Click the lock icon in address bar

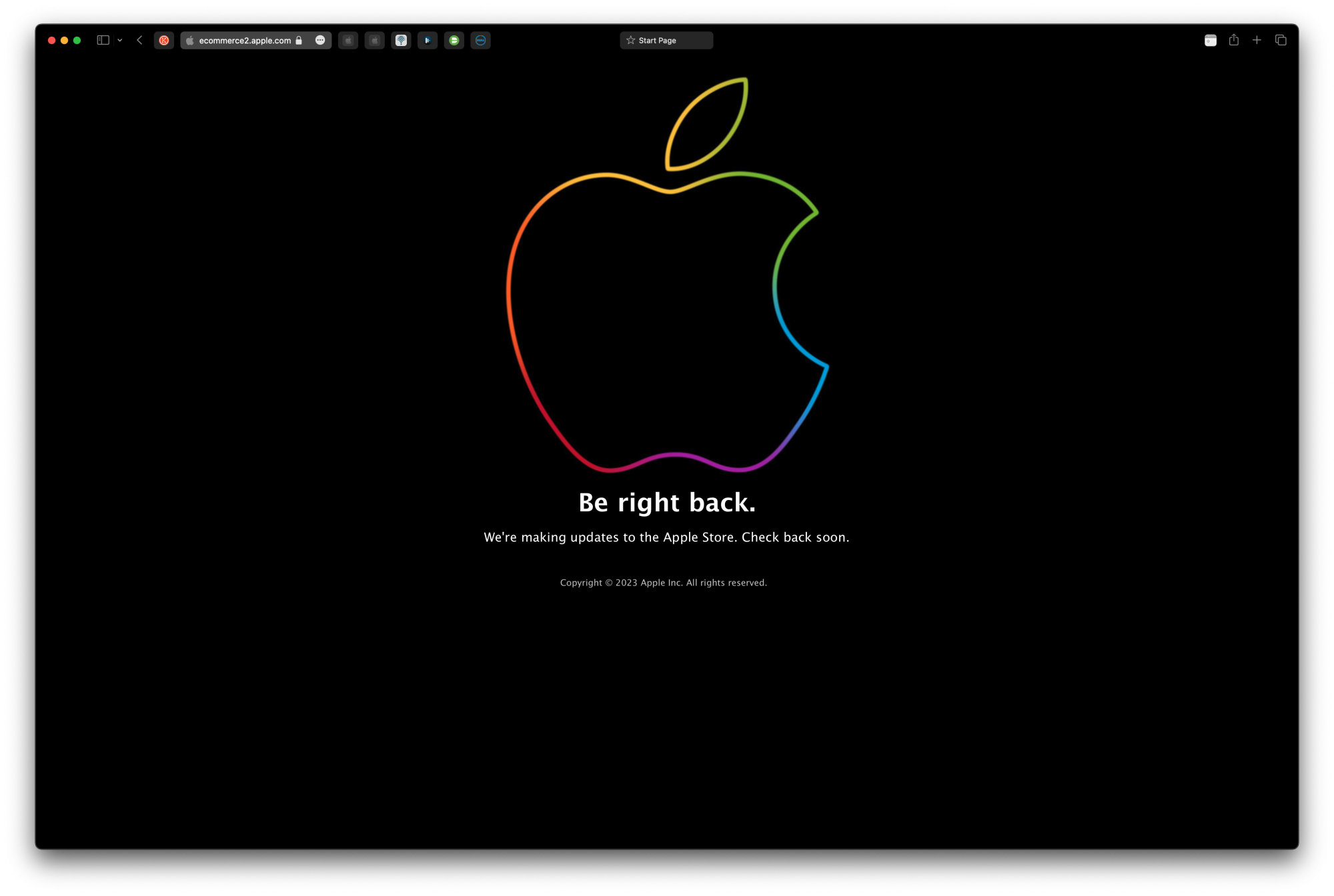[x=299, y=41]
